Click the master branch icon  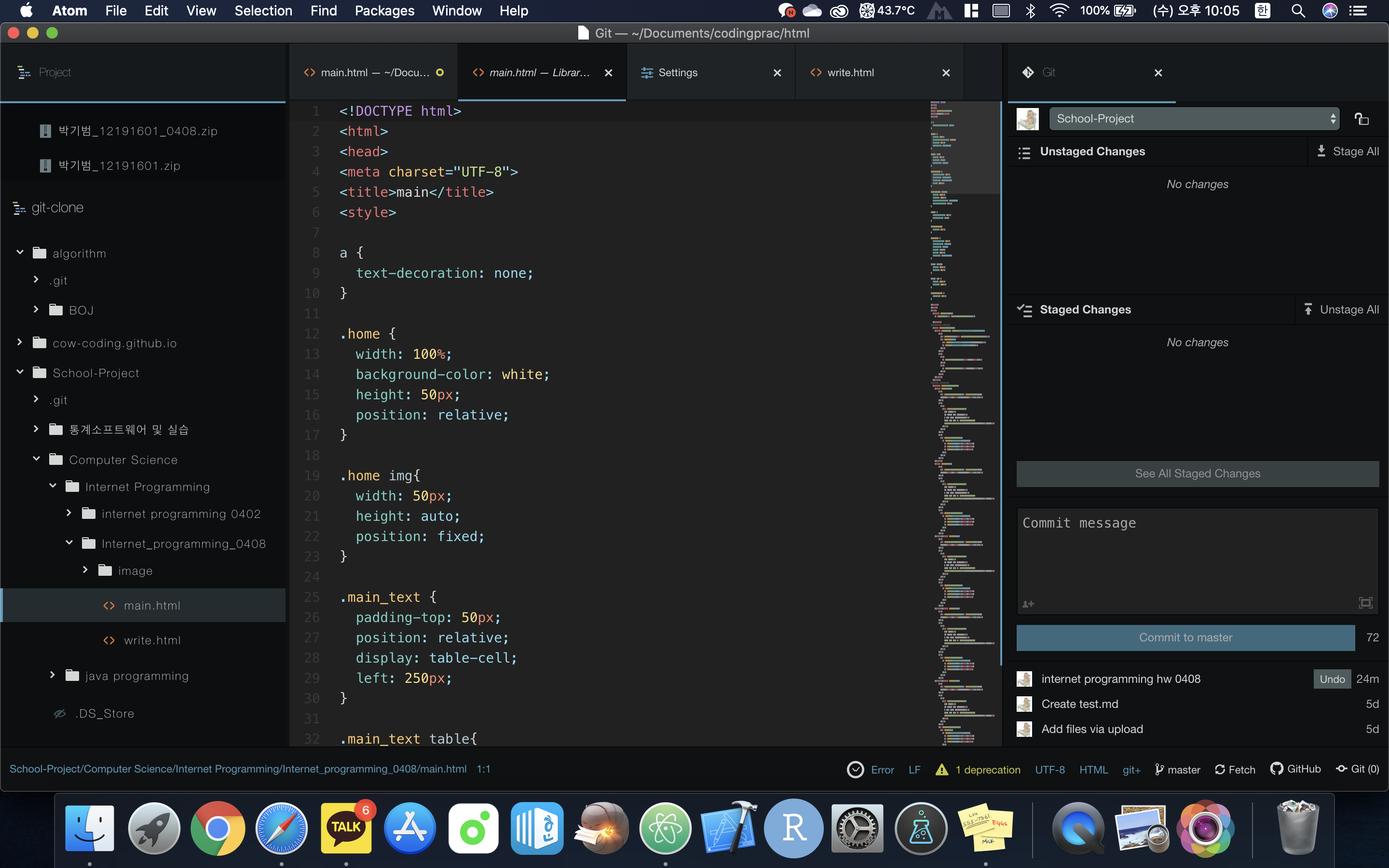1159,769
